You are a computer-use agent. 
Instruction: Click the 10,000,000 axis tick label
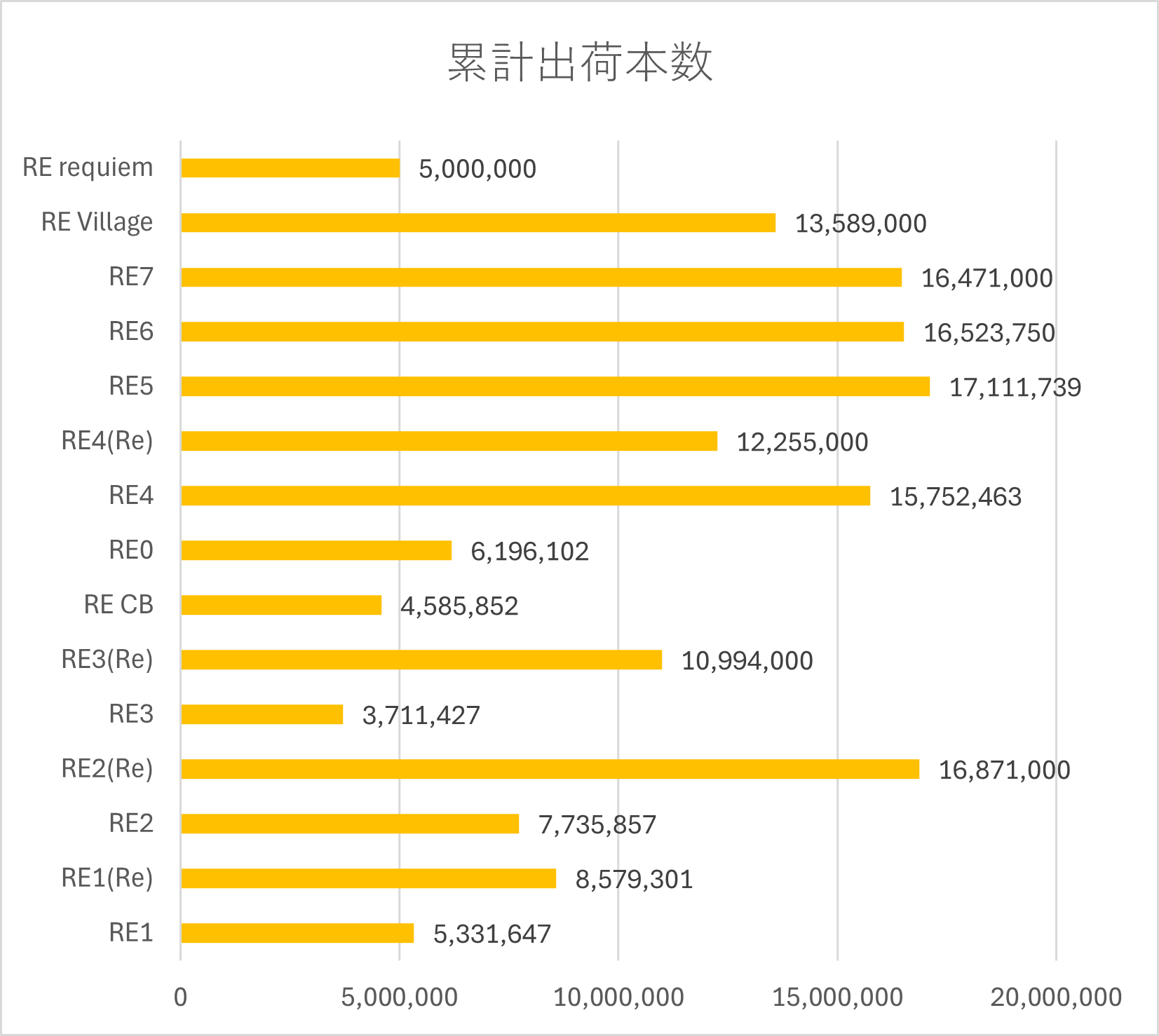(618, 997)
